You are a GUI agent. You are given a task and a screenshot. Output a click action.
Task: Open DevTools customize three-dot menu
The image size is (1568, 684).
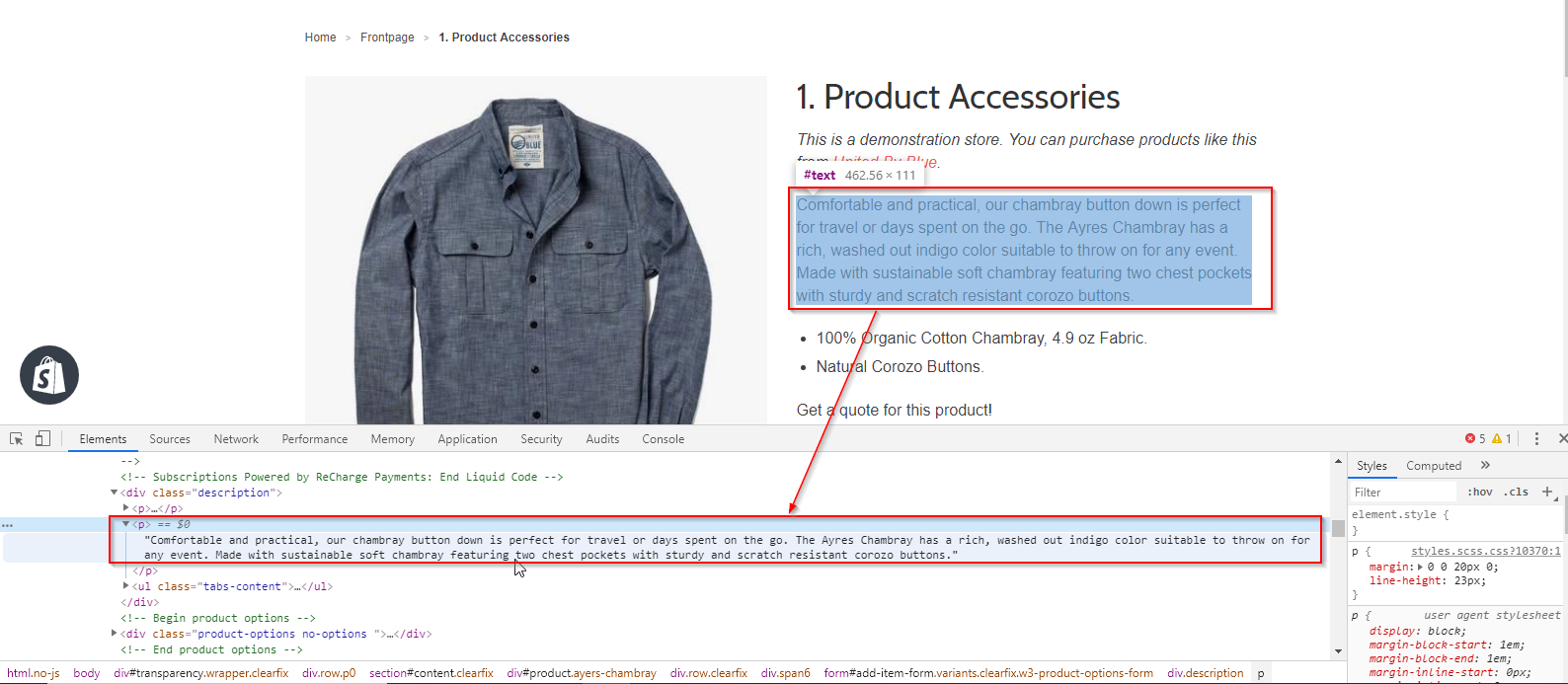pos(1536,438)
